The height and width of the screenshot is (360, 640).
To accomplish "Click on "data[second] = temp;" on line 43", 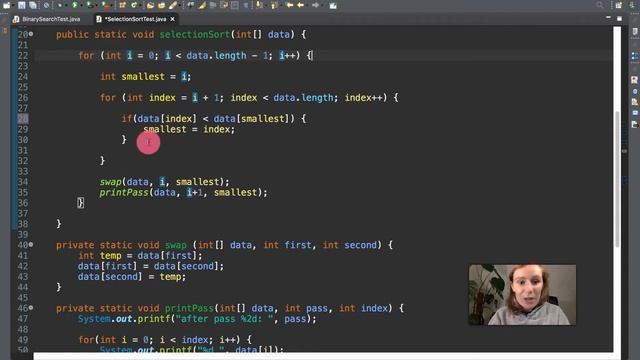I will [x=132, y=277].
